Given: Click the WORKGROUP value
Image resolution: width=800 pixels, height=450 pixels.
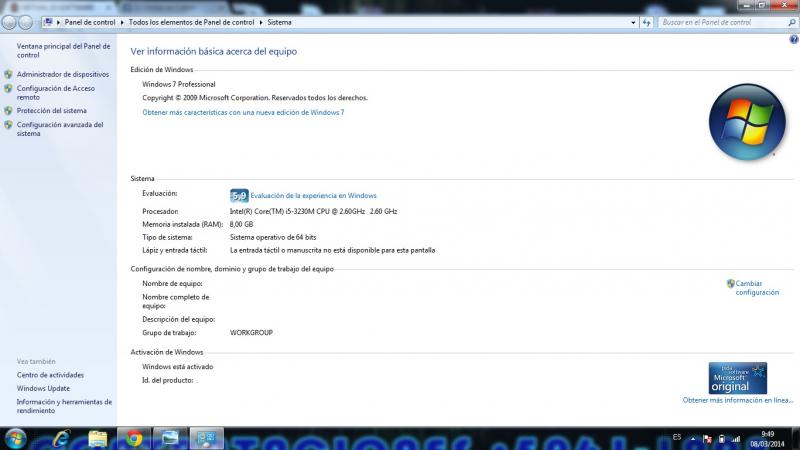Looking at the screenshot, I should (x=251, y=333).
